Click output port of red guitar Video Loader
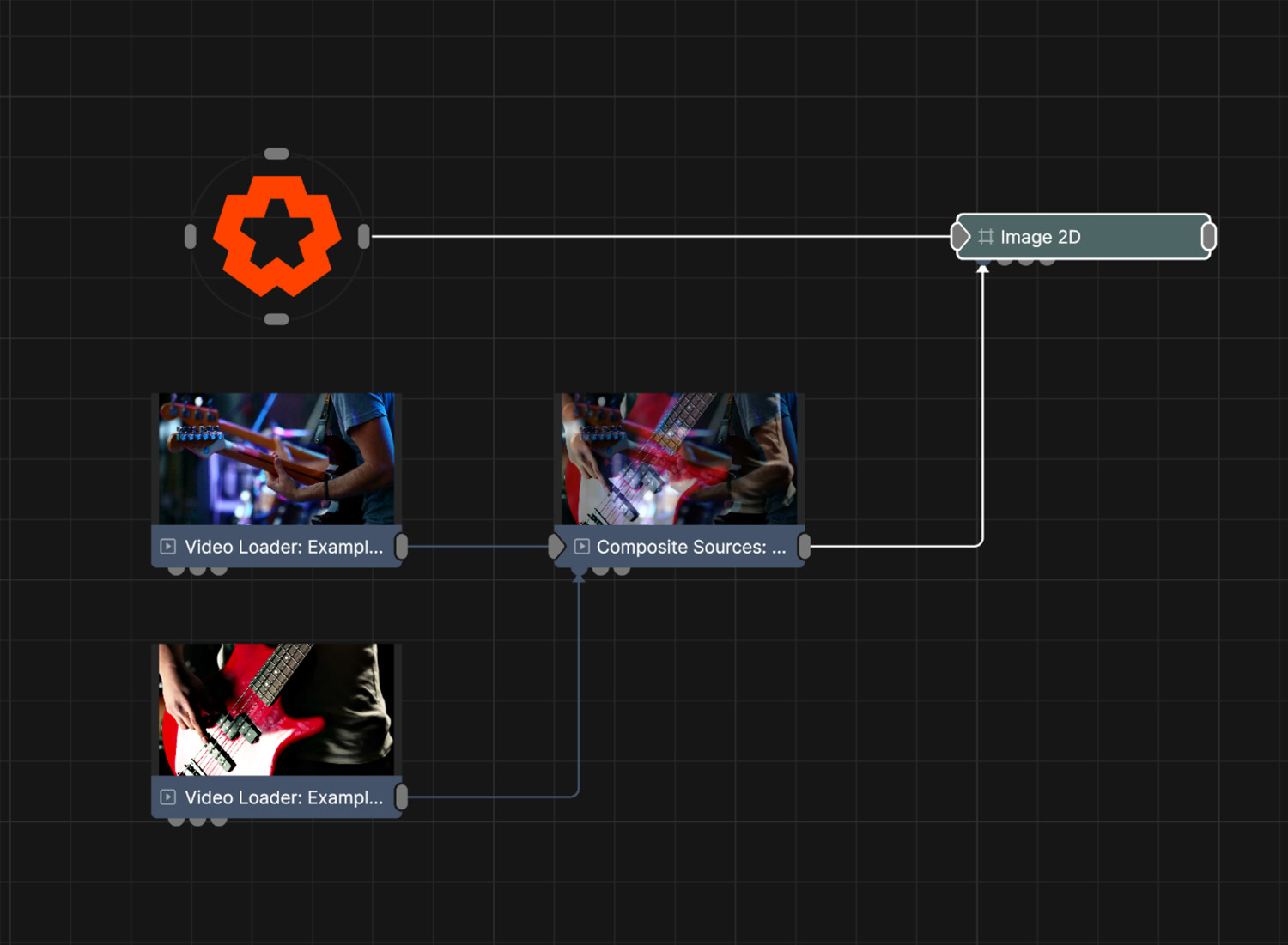The image size is (1288, 945). coord(401,797)
